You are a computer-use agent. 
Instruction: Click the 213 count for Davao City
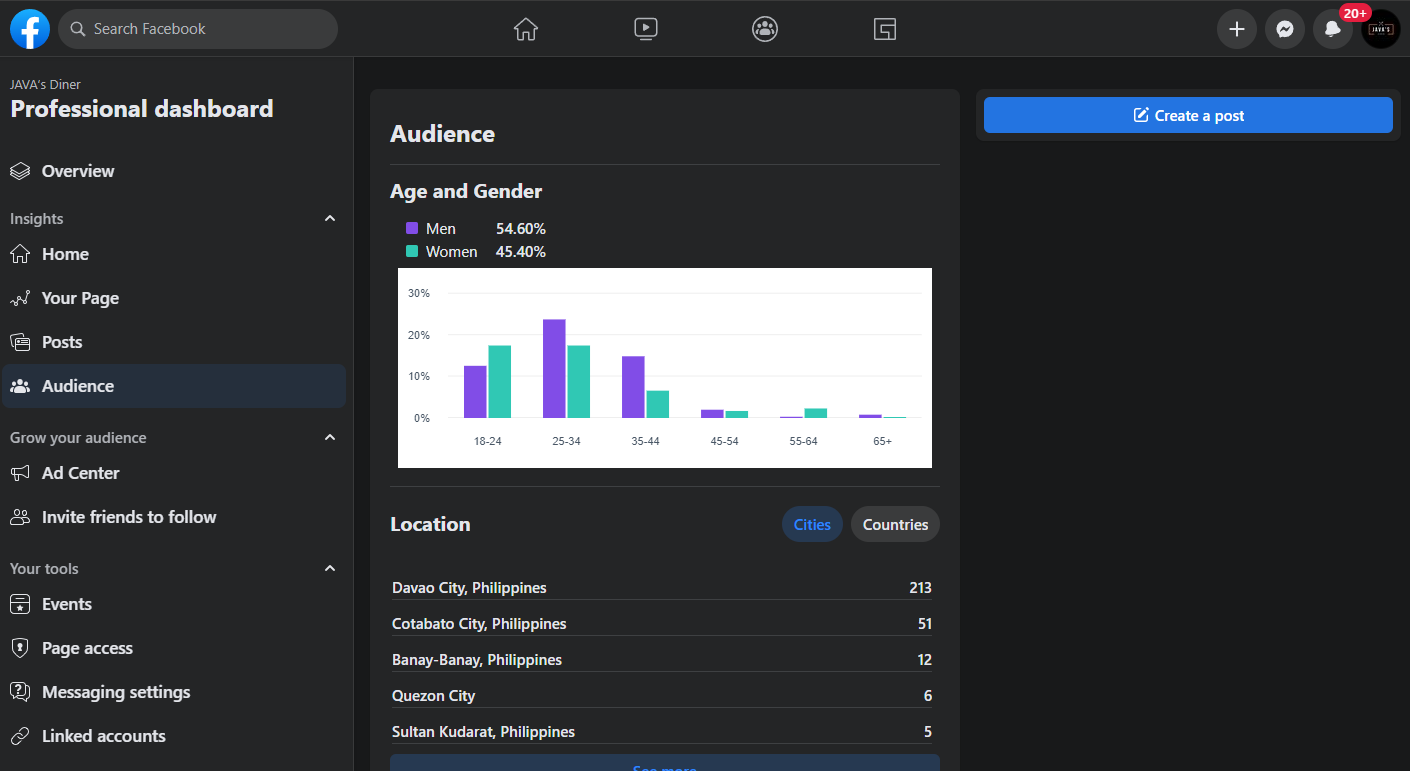tap(920, 588)
